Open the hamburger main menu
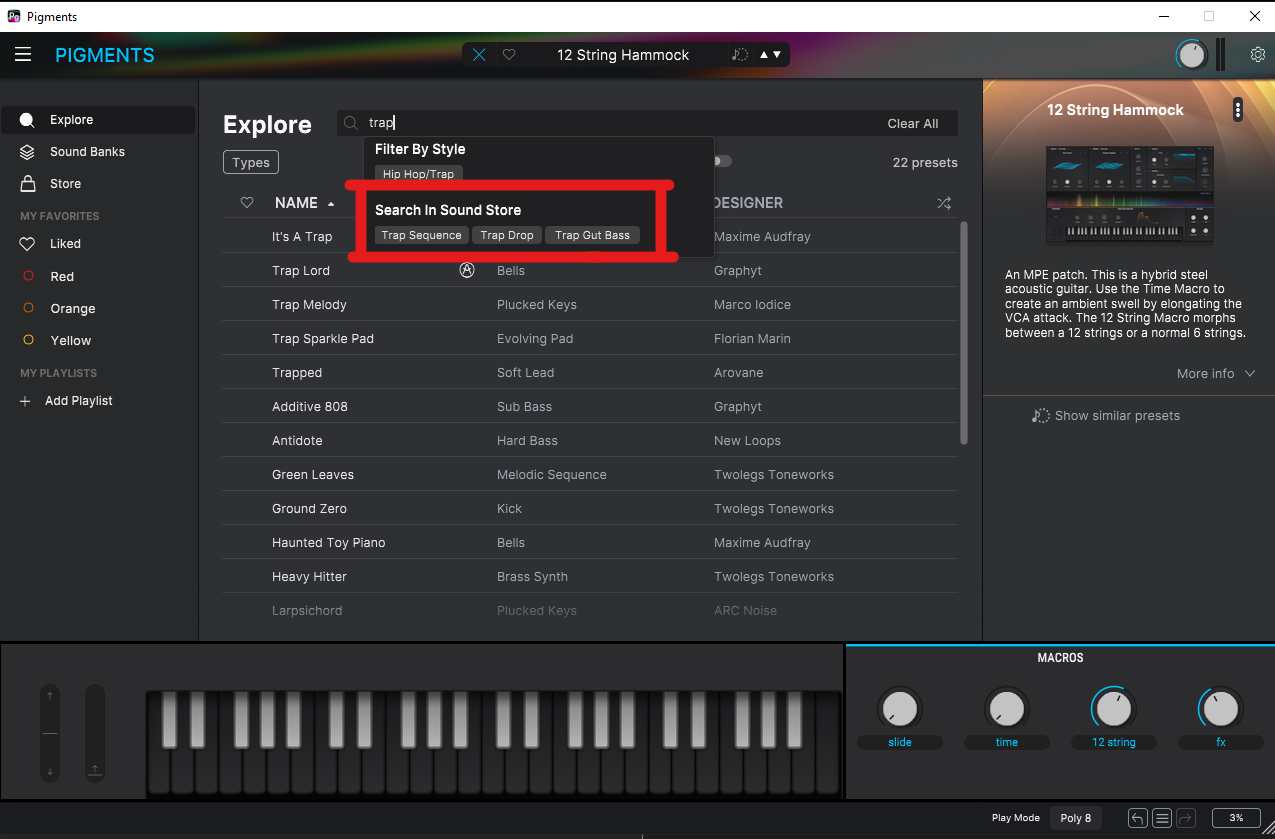Viewport: 1275px width, 839px height. tap(23, 55)
